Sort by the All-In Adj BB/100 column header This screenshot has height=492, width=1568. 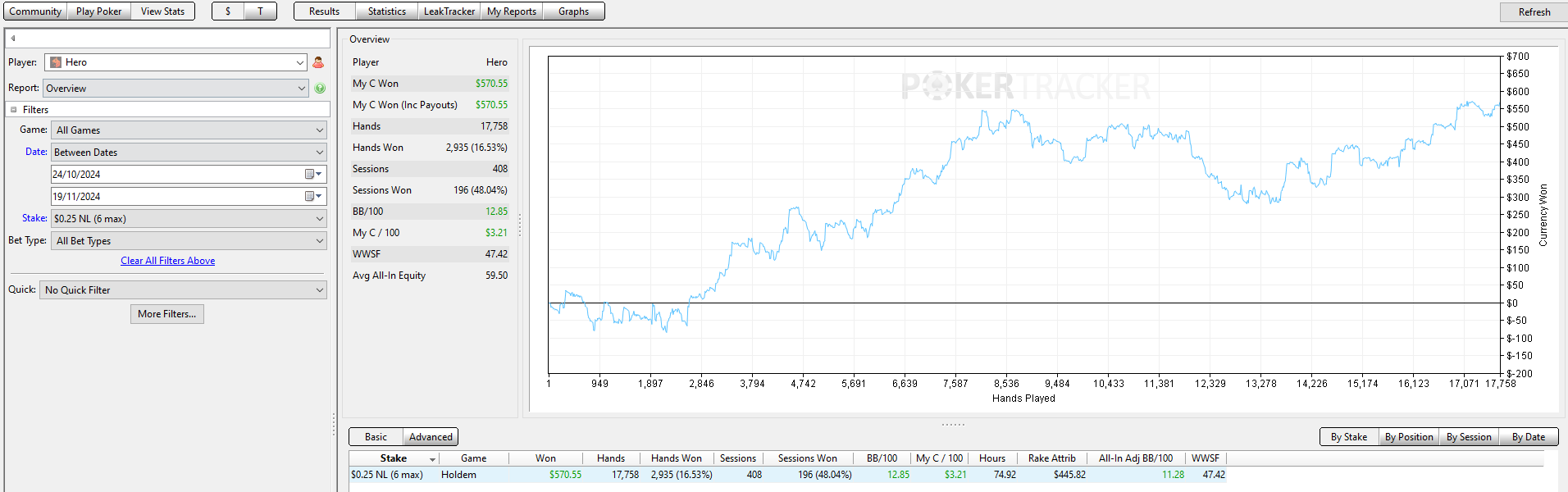coord(1136,458)
